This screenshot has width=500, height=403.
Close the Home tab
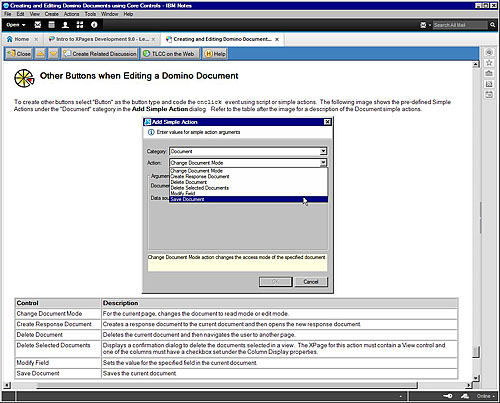coord(36,39)
